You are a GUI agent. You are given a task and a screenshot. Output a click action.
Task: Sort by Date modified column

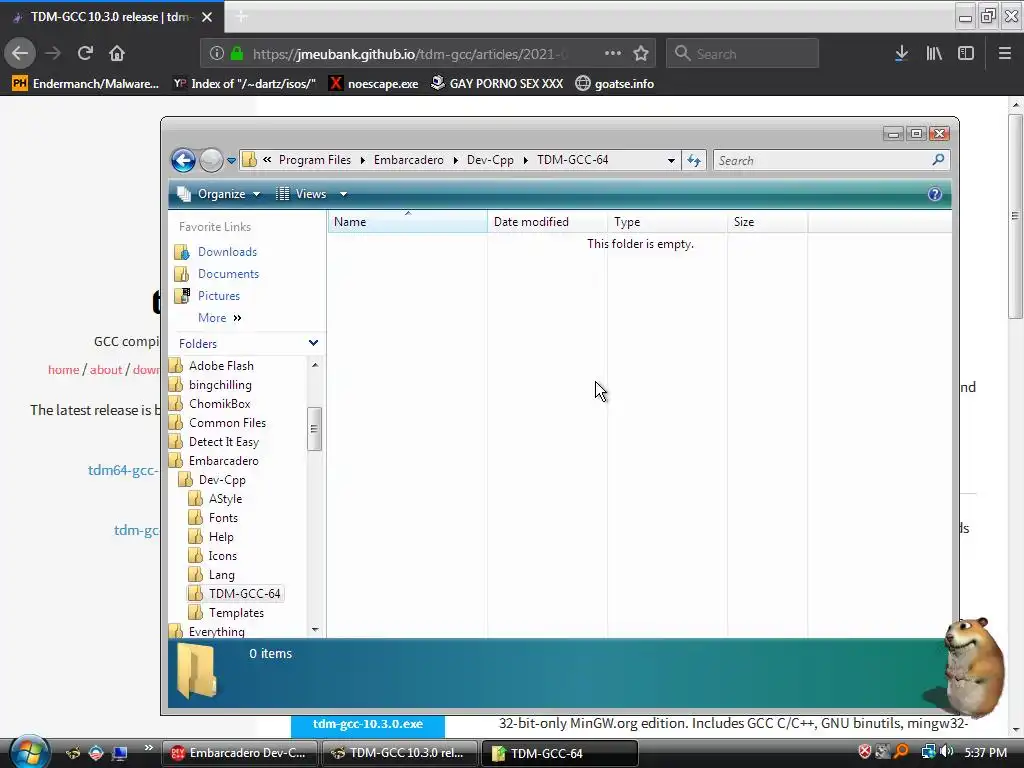(x=547, y=222)
